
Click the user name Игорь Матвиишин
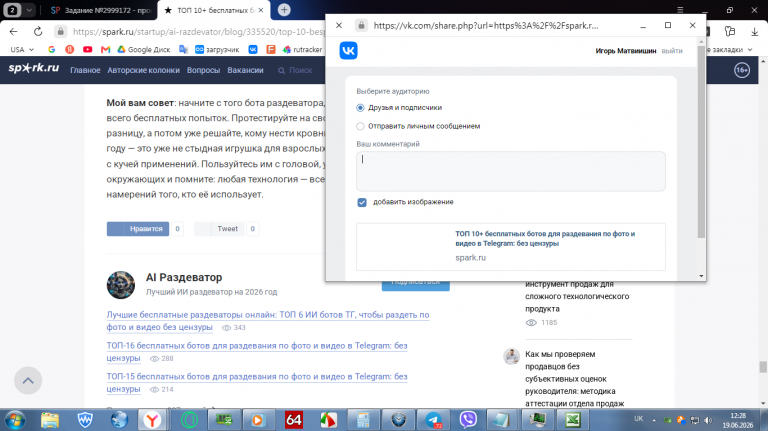tap(625, 51)
